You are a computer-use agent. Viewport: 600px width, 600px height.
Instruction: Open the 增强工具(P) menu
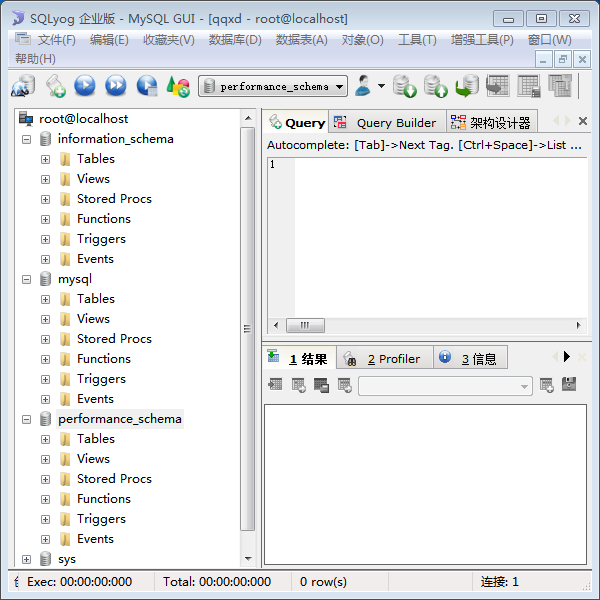click(482, 39)
